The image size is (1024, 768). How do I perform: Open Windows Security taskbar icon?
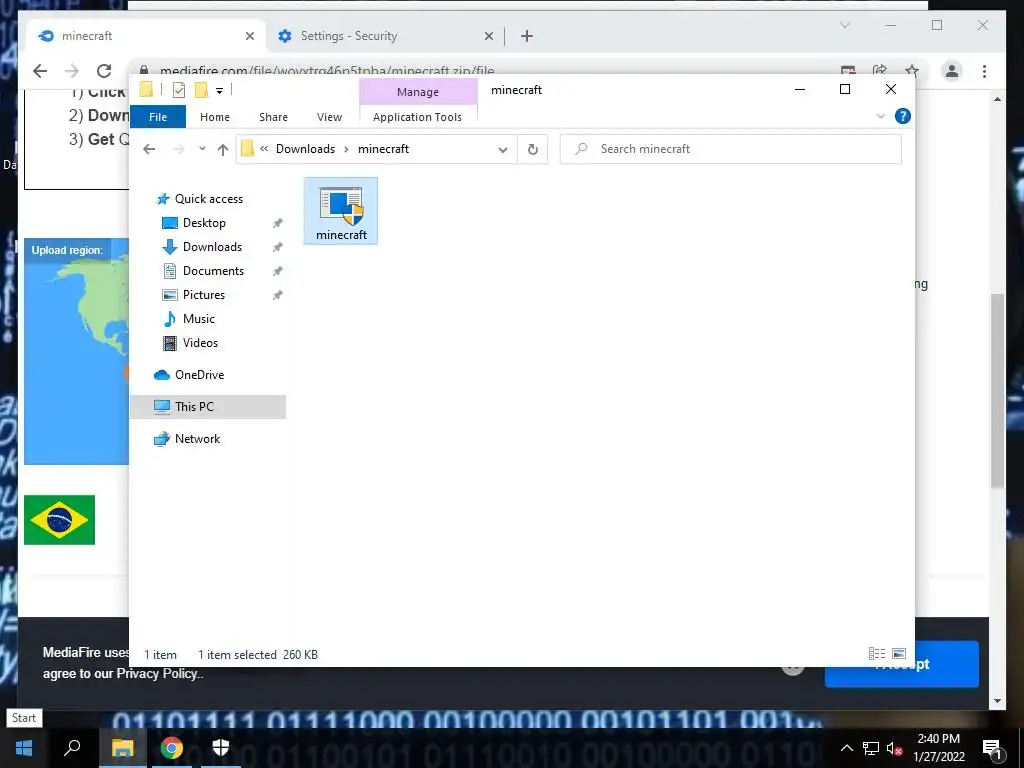click(221, 747)
